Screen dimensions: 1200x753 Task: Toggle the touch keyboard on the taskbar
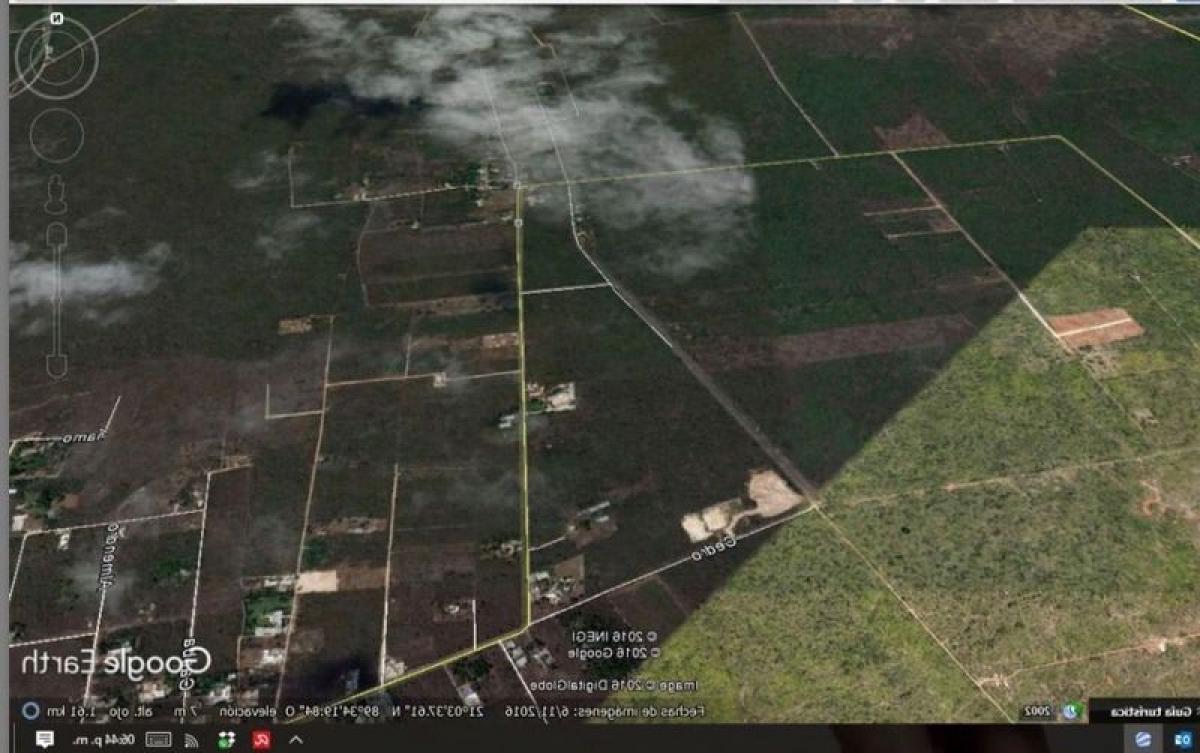(x=157, y=740)
